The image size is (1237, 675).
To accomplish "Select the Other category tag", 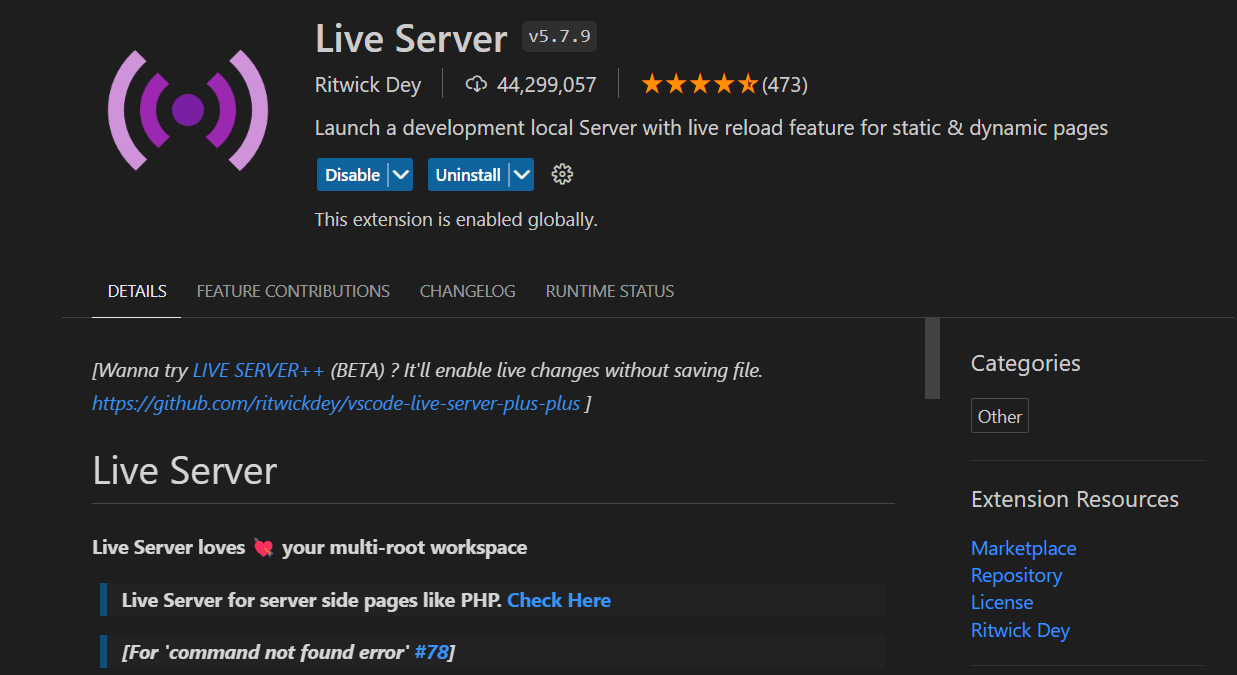I will (x=999, y=416).
